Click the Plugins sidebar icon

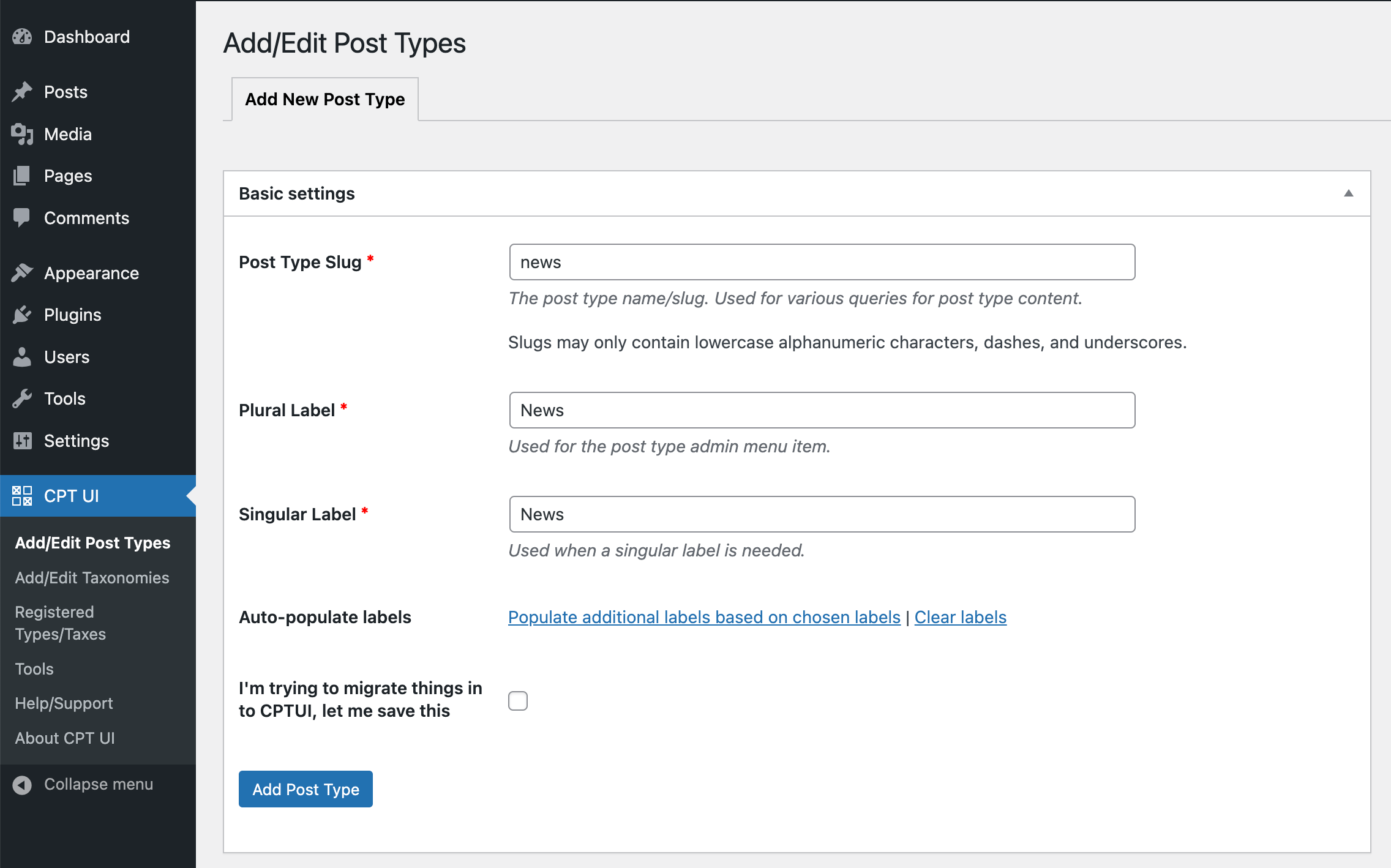22,314
